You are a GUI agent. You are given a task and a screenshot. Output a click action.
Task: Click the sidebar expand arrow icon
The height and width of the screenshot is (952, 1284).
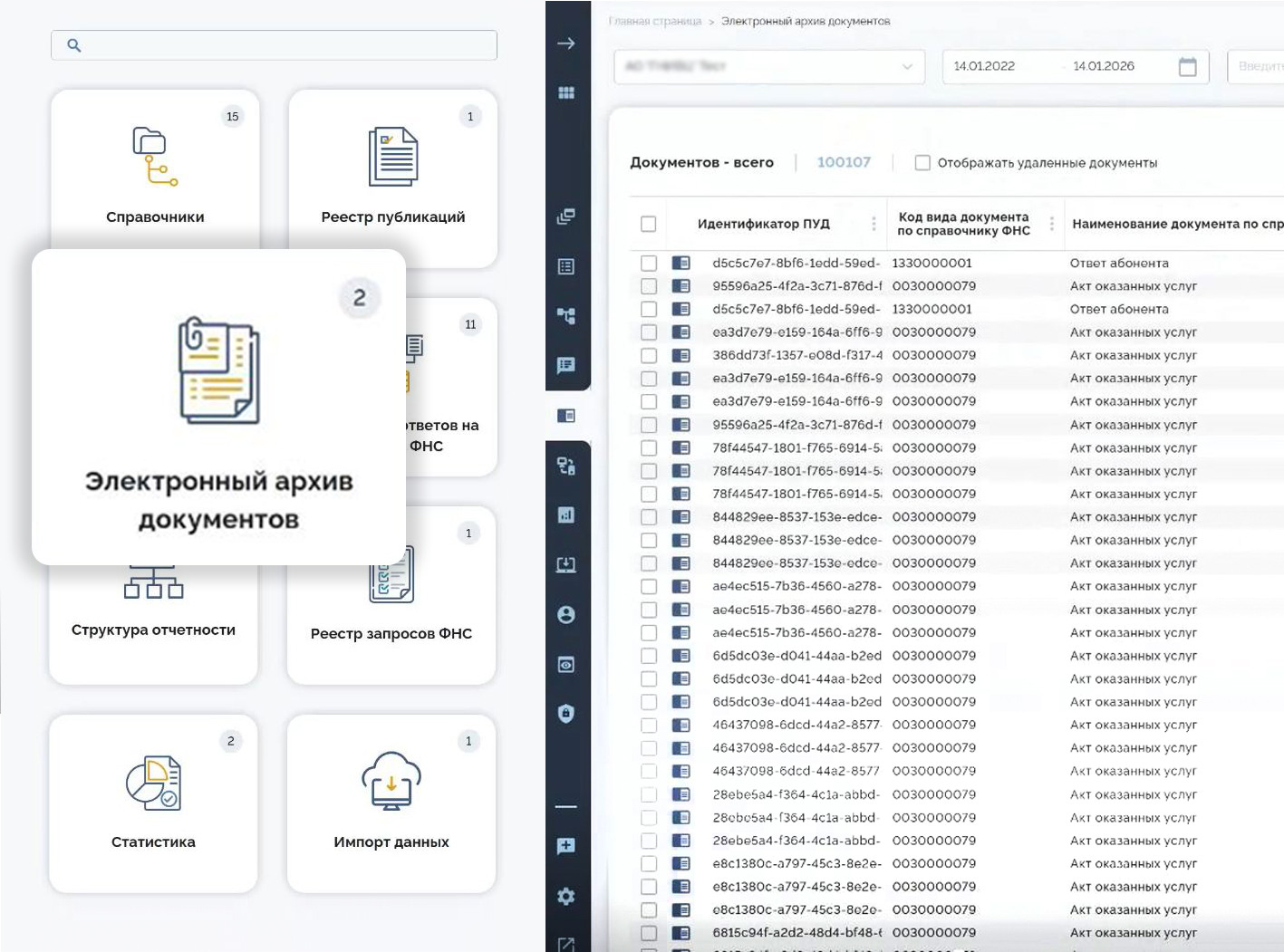click(x=566, y=43)
